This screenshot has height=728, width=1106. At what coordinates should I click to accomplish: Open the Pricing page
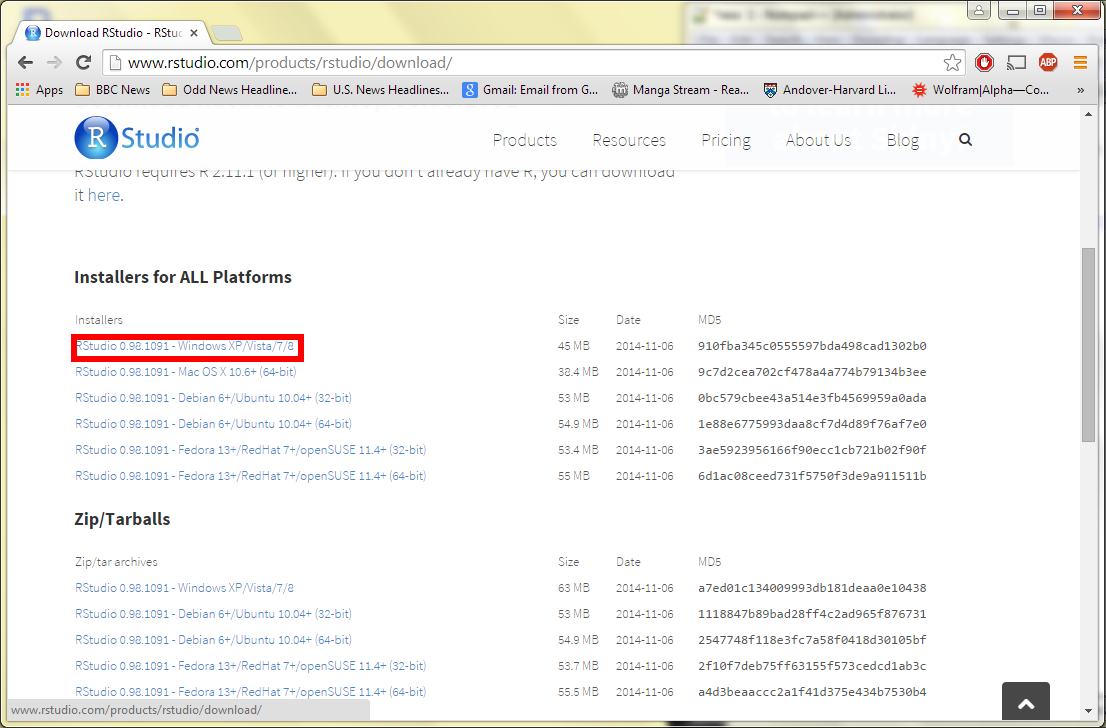point(726,140)
